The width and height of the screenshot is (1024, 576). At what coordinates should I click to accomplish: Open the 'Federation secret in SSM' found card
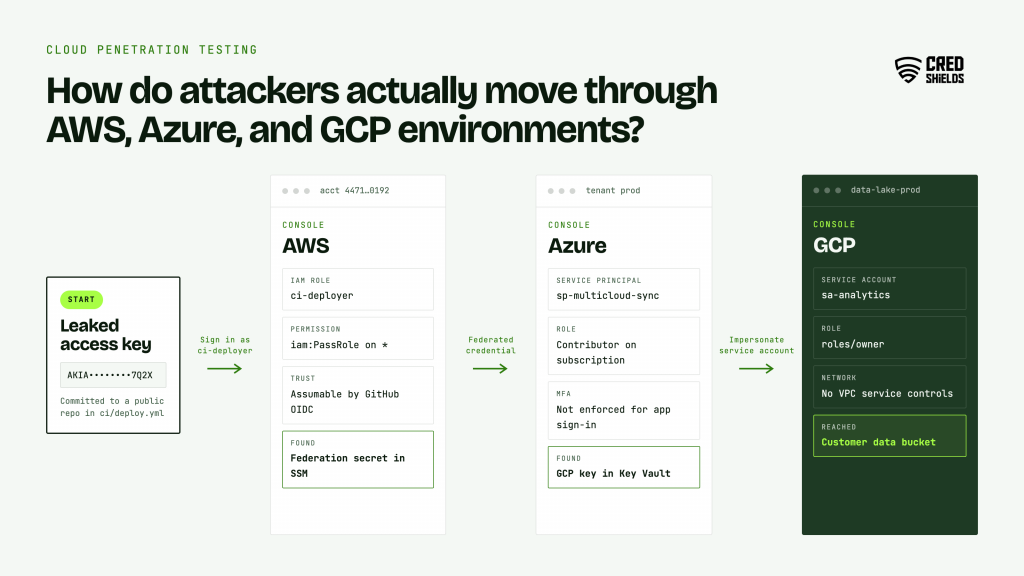coord(358,459)
